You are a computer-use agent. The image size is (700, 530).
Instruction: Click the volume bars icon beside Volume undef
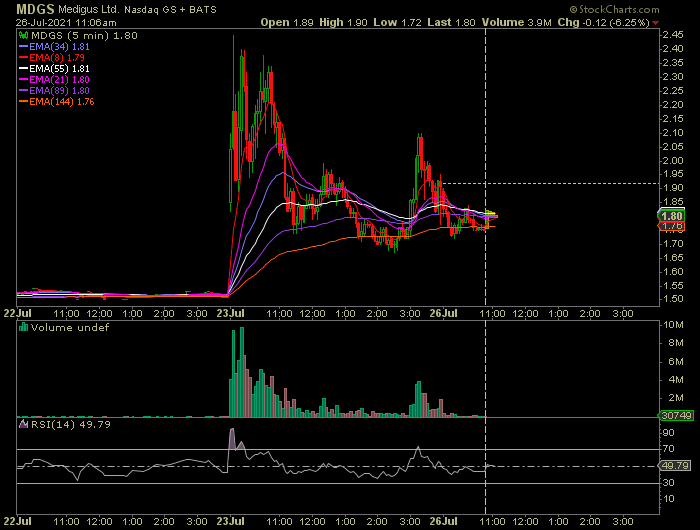(x=24, y=327)
